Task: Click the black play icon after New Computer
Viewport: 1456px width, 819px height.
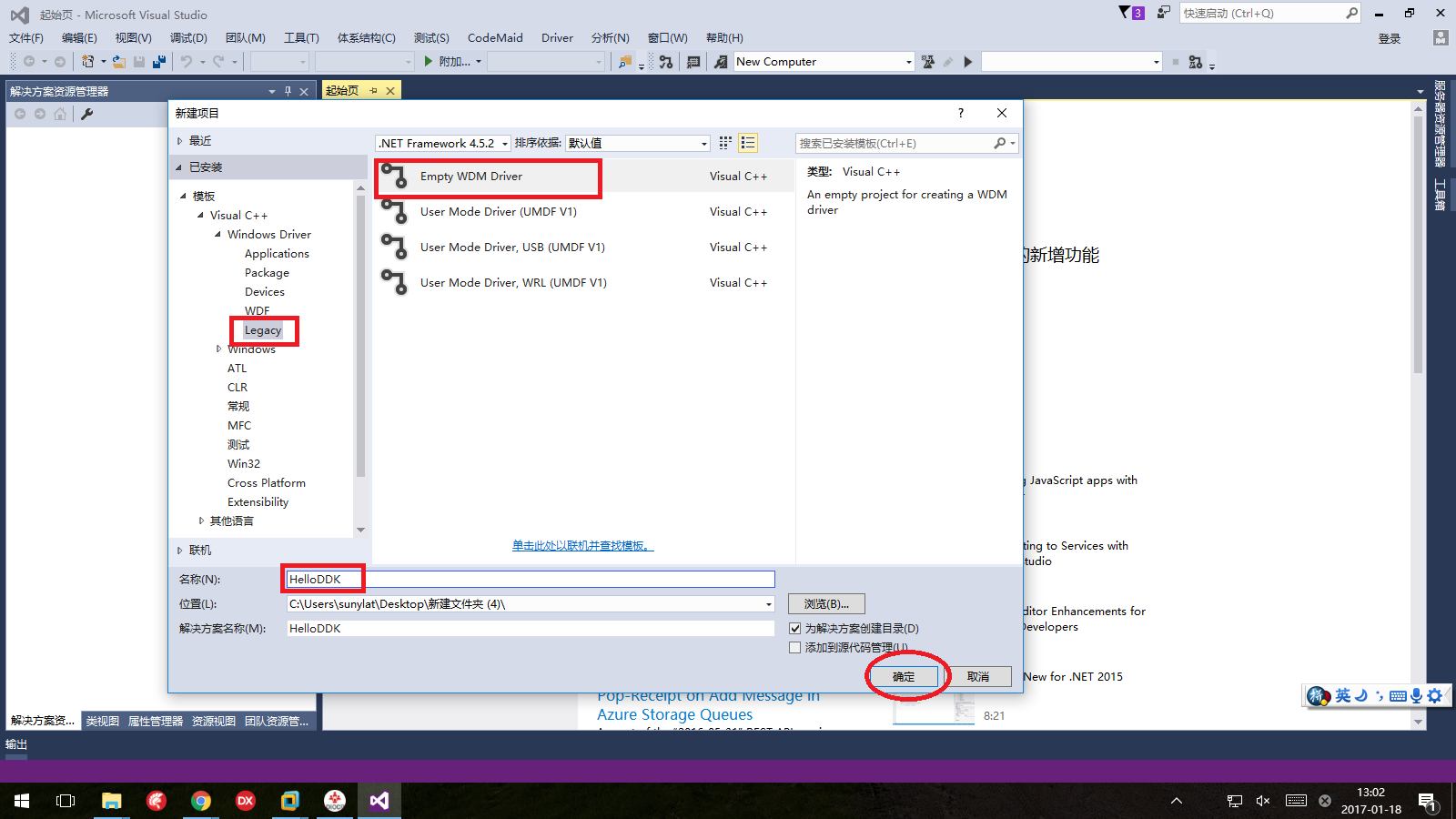Action: click(x=968, y=62)
